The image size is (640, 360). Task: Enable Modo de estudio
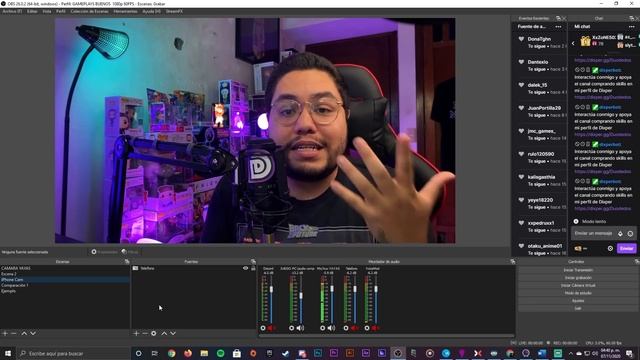(578, 293)
